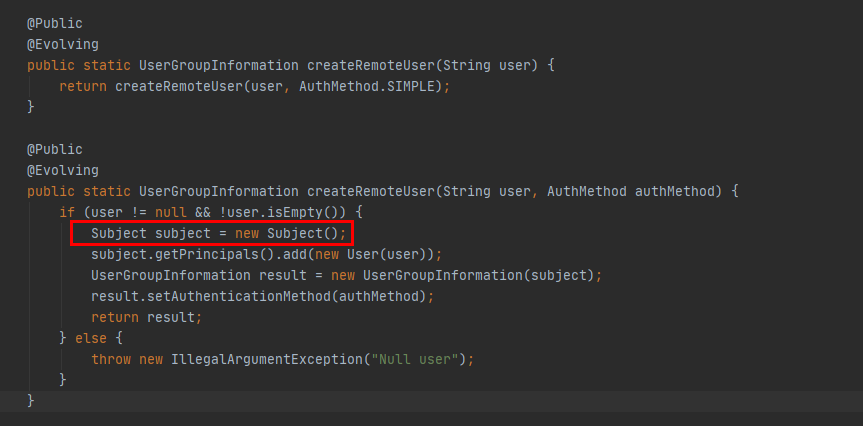Click the 'return result;' statement
The width and height of the screenshot is (863, 426).
[147, 317]
